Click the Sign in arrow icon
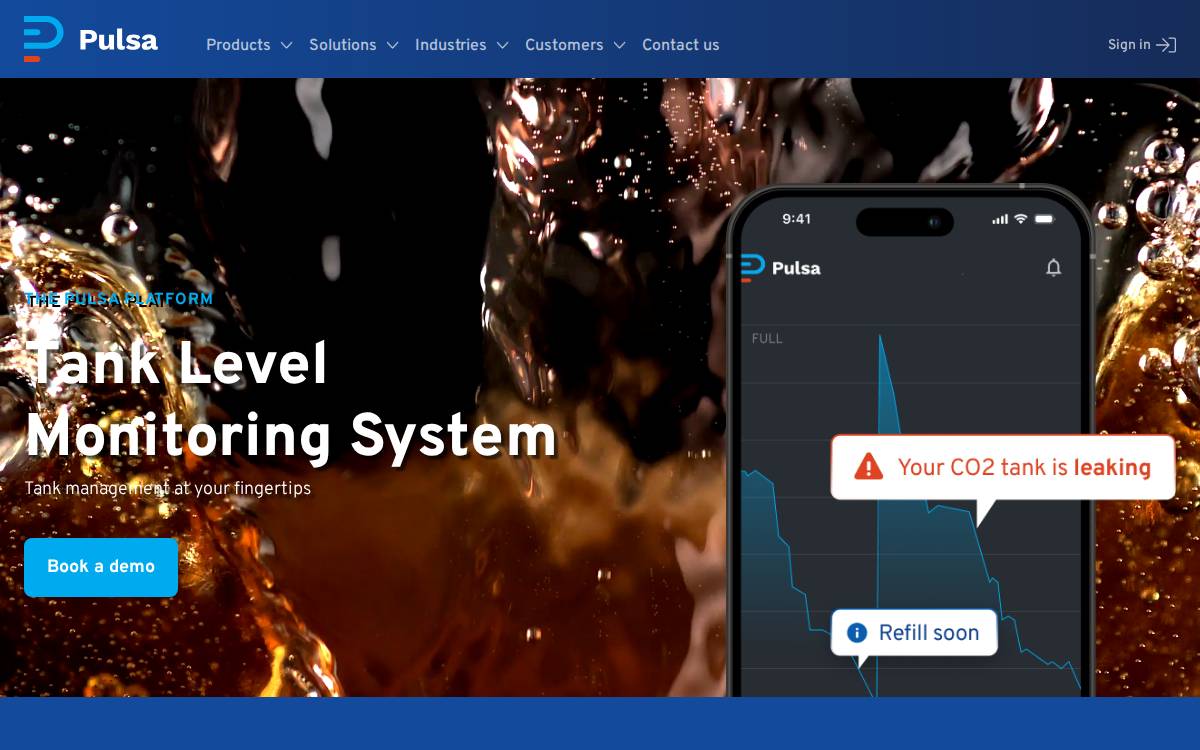Image resolution: width=1200 pixels, height=750 pixels. click(1166, 45)
